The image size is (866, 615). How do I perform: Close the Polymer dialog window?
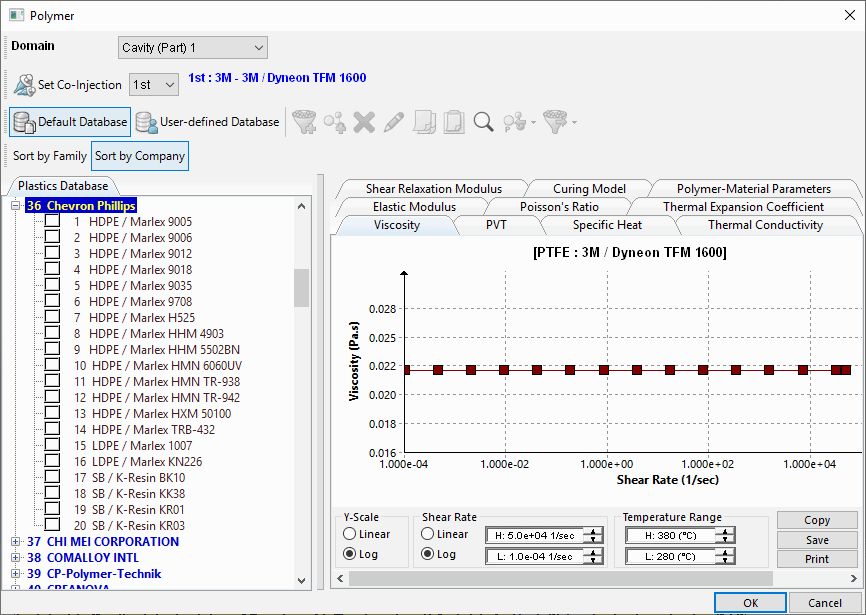point(850,15)
